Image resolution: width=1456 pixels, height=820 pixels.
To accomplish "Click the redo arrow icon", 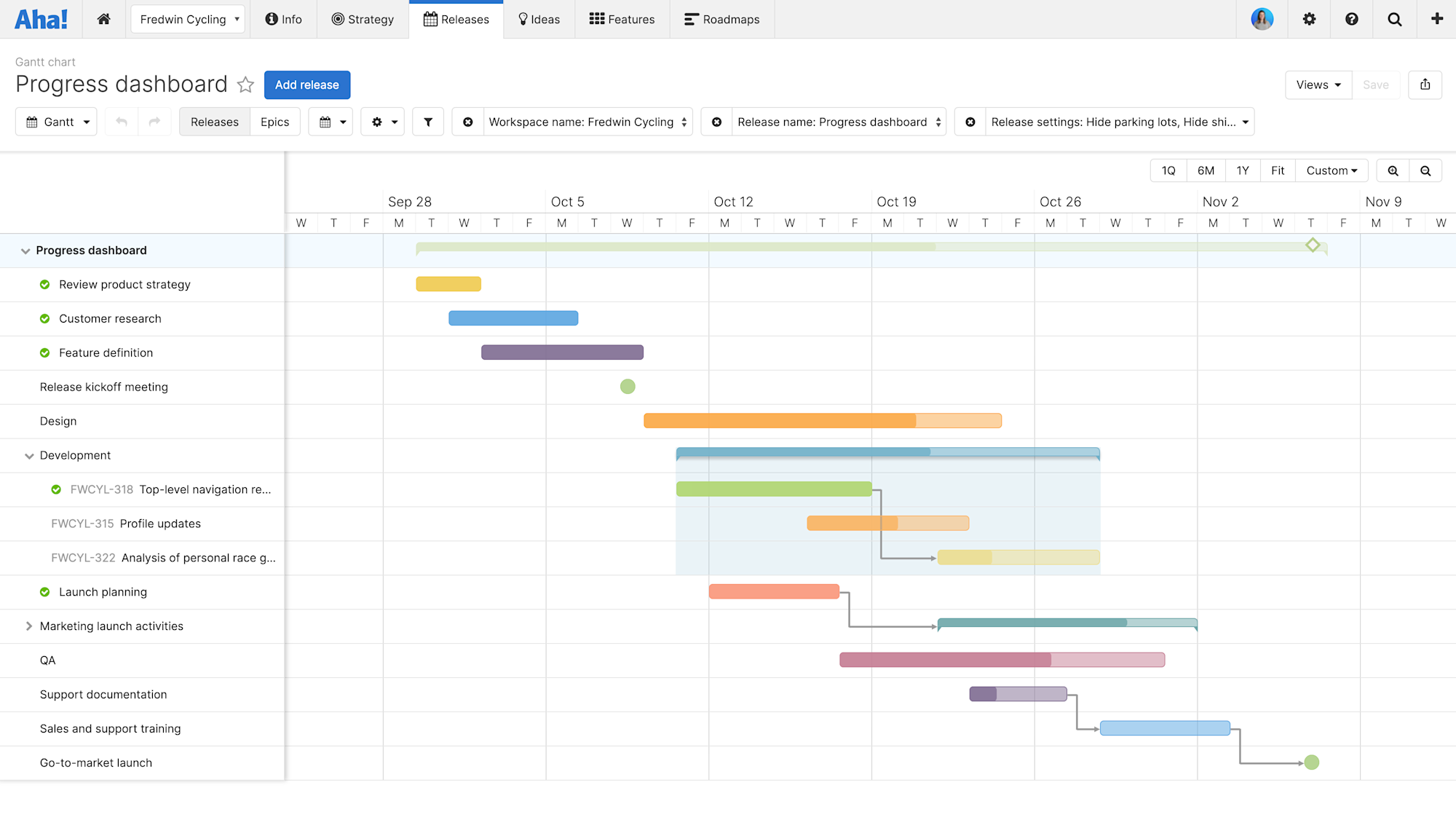I will (x=154, y=121).
